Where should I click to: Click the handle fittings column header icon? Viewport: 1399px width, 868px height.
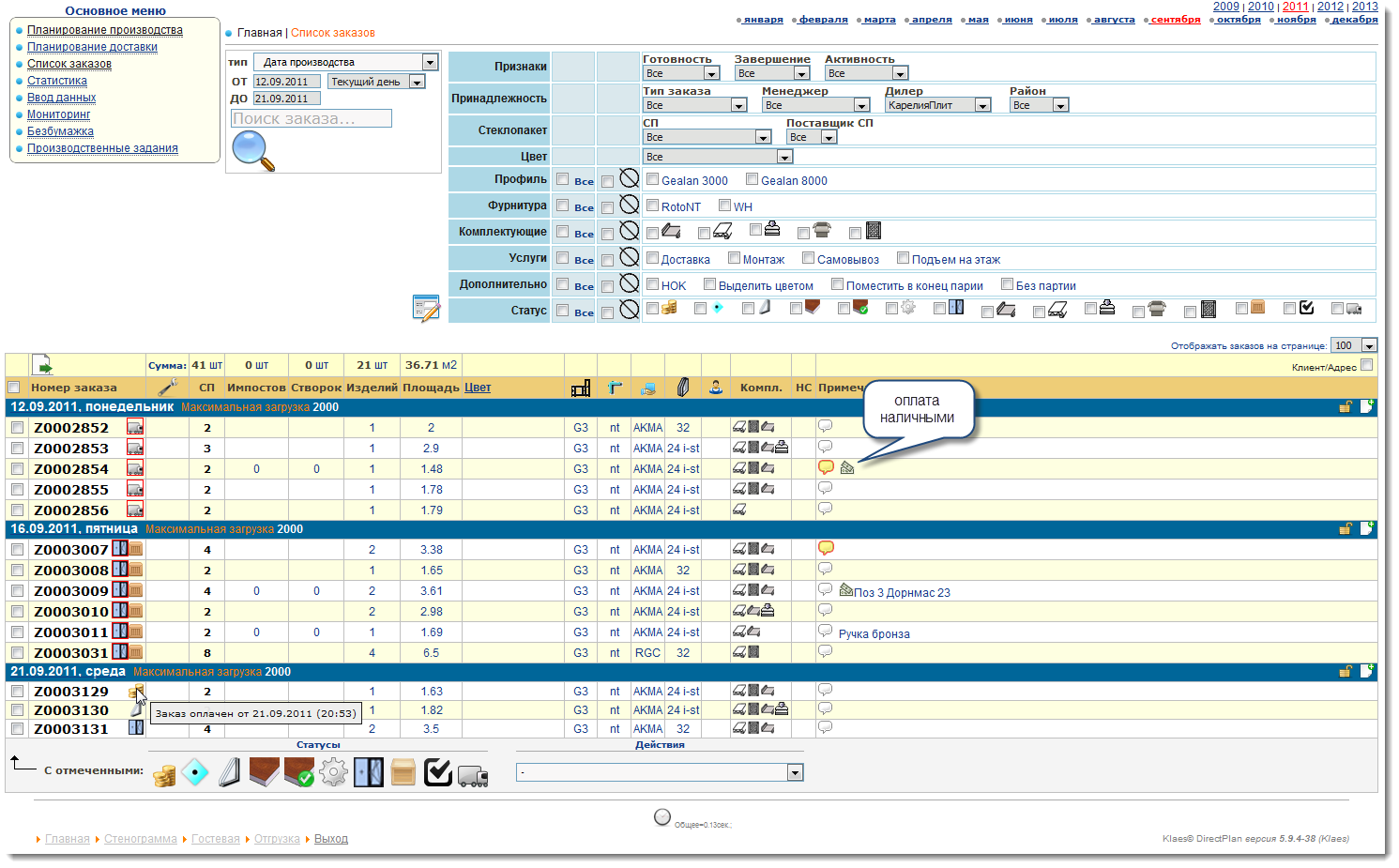615,387
